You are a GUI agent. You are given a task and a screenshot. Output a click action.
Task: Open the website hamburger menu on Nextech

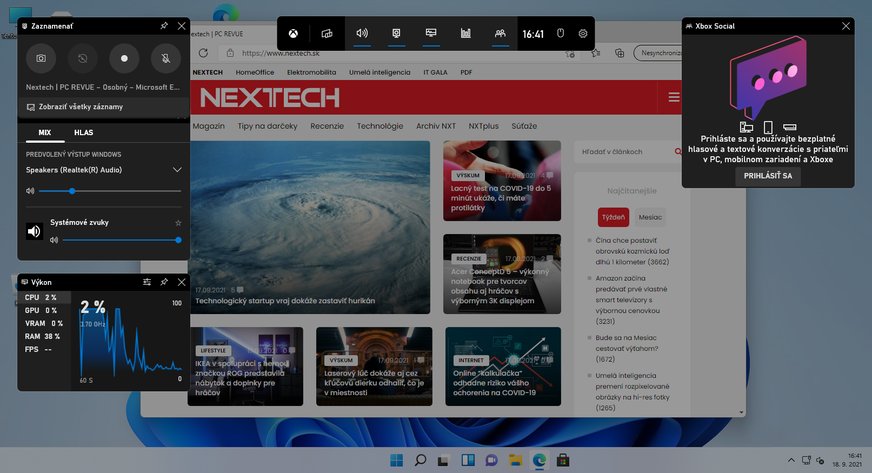coord(673,97)
